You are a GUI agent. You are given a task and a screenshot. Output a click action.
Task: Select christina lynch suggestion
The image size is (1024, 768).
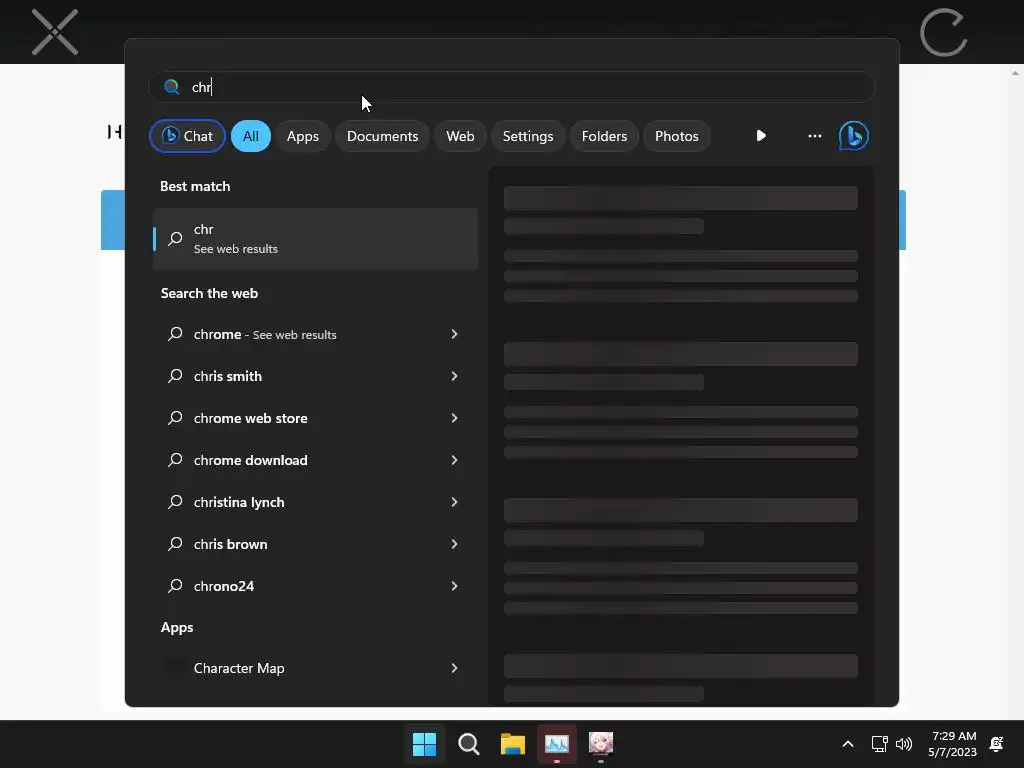coord(315,502)
